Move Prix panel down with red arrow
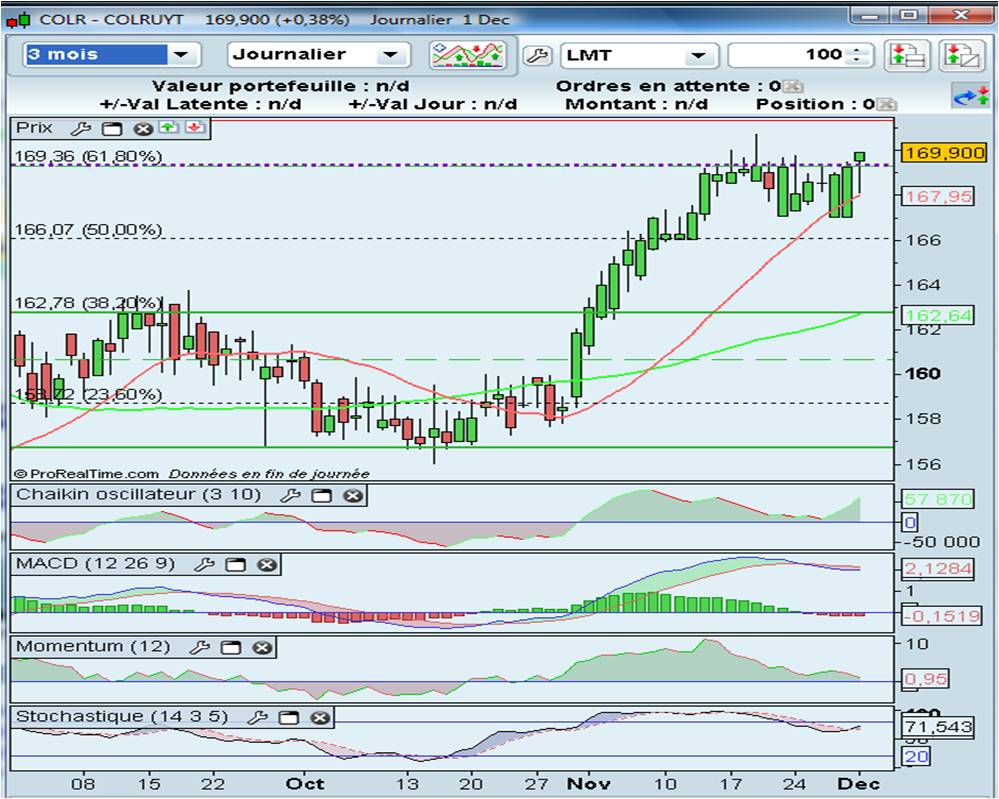999x799 pixels. 195,128
